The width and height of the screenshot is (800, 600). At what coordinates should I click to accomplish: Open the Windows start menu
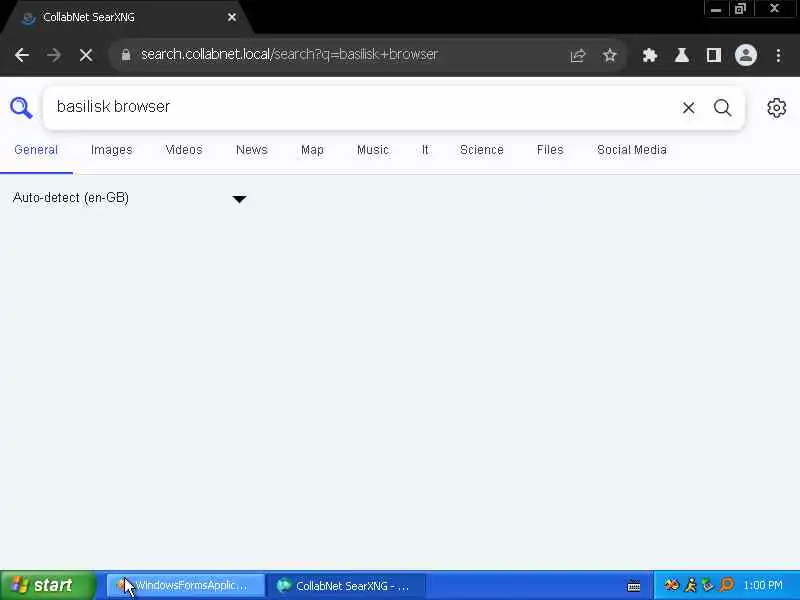tap(47, 585)
